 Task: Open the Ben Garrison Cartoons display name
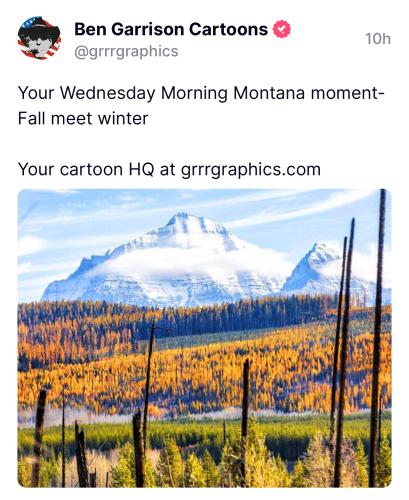(x=171, y=29)
